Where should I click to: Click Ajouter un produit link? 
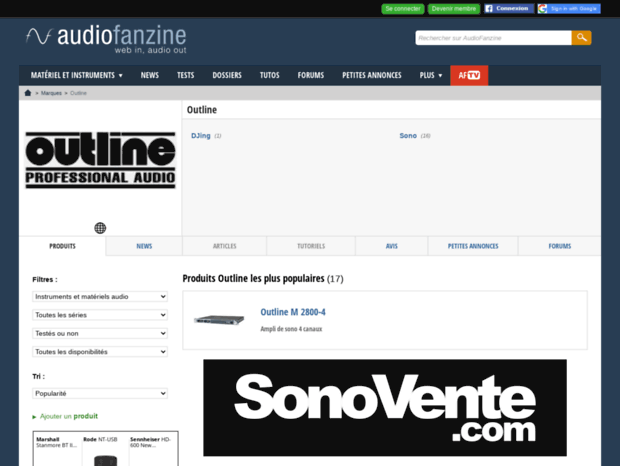(69, 416)
